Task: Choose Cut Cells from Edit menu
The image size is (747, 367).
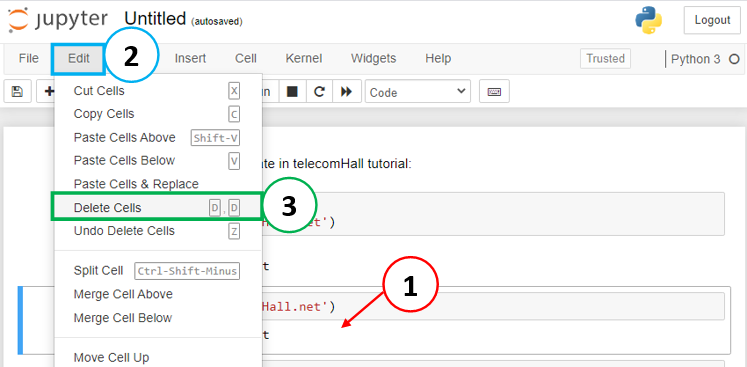Action: (158, 91)
